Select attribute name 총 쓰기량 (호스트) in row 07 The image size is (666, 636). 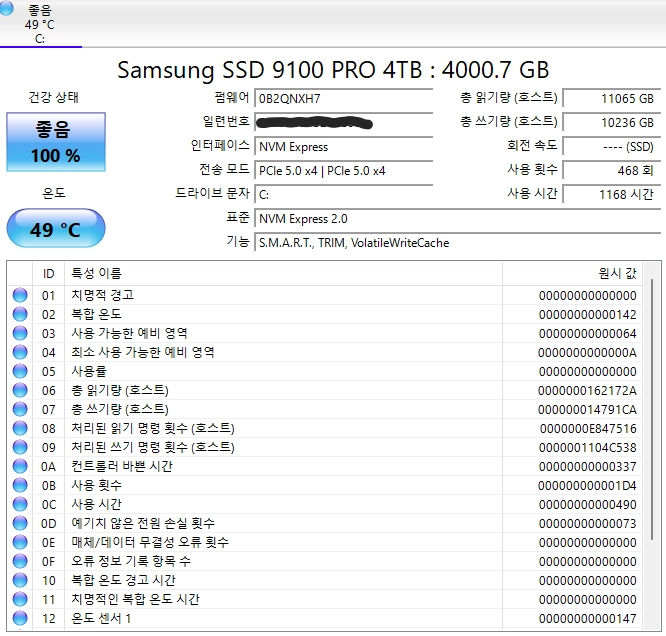pyautogui.click(x=120, y=409)
